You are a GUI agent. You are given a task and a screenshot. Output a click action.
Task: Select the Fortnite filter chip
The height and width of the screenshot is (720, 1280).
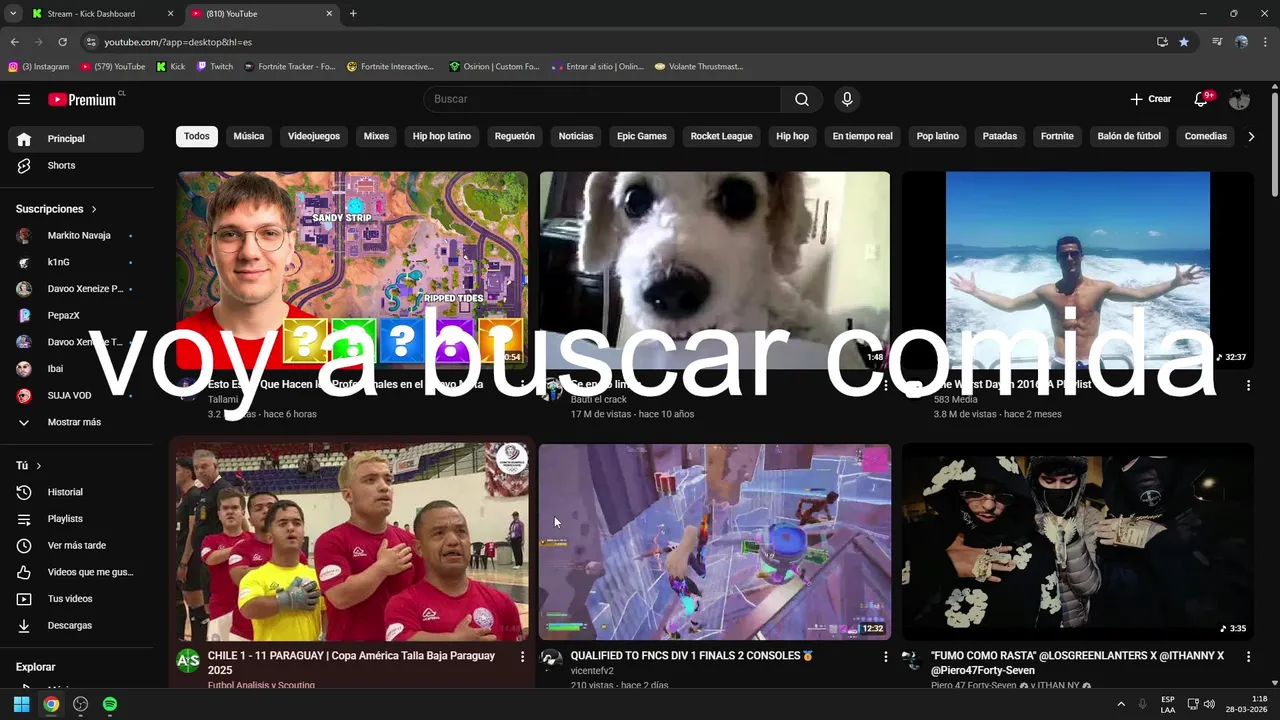[1057, 136]
